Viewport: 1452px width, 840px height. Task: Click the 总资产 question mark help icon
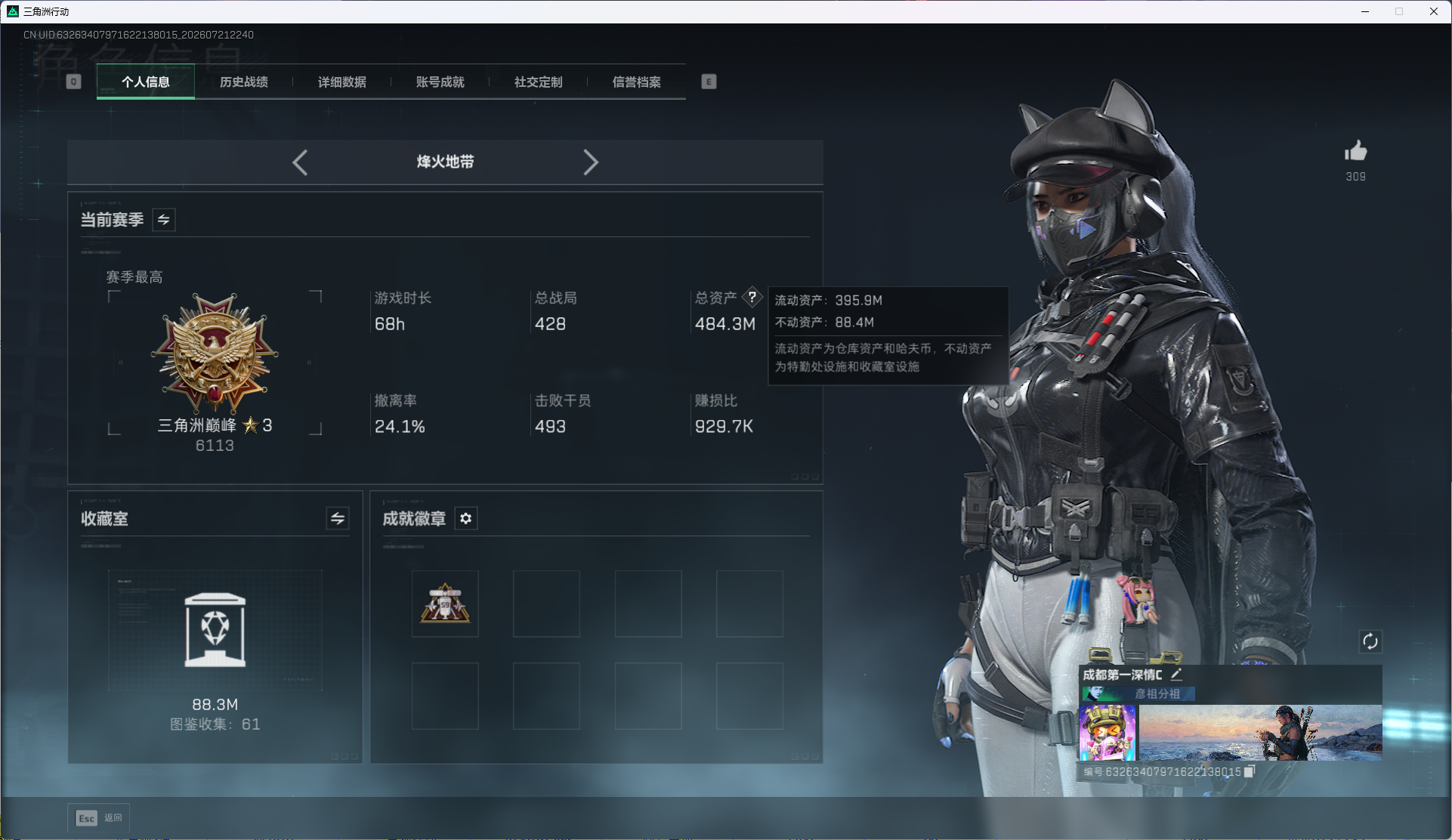click(x=752, y=297)
